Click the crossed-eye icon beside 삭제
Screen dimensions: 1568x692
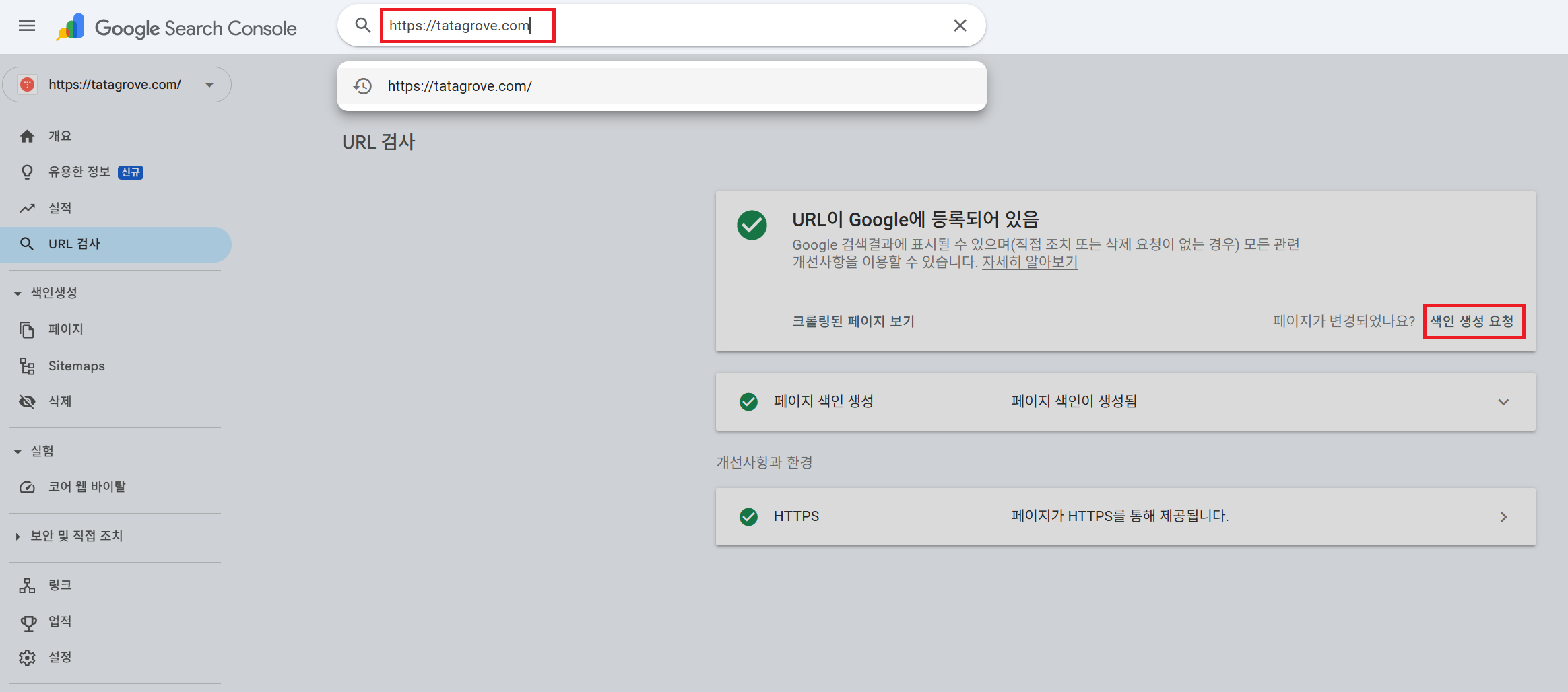(x=27, y=401)
